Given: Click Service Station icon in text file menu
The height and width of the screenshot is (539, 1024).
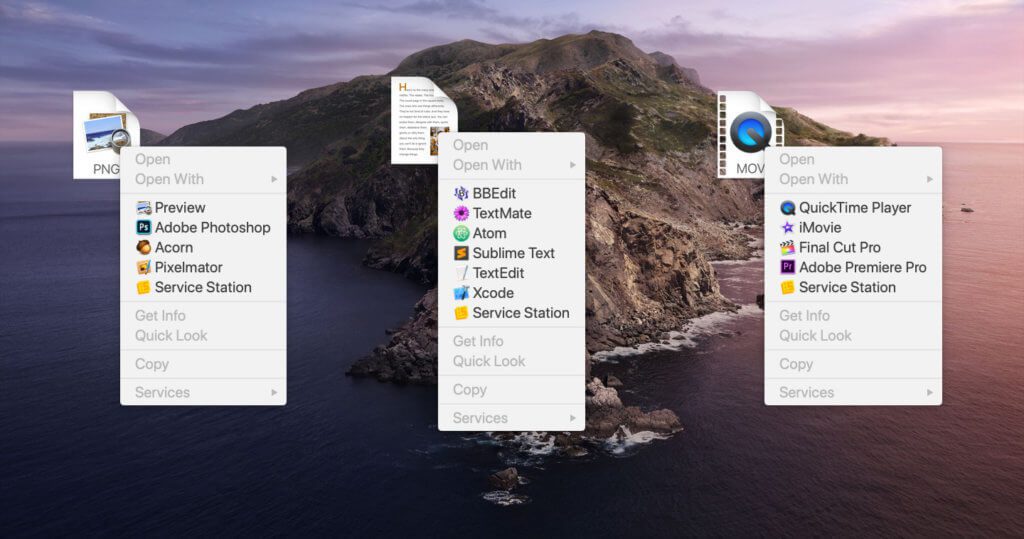Looking at the screenshot, I should click(461, 313).
